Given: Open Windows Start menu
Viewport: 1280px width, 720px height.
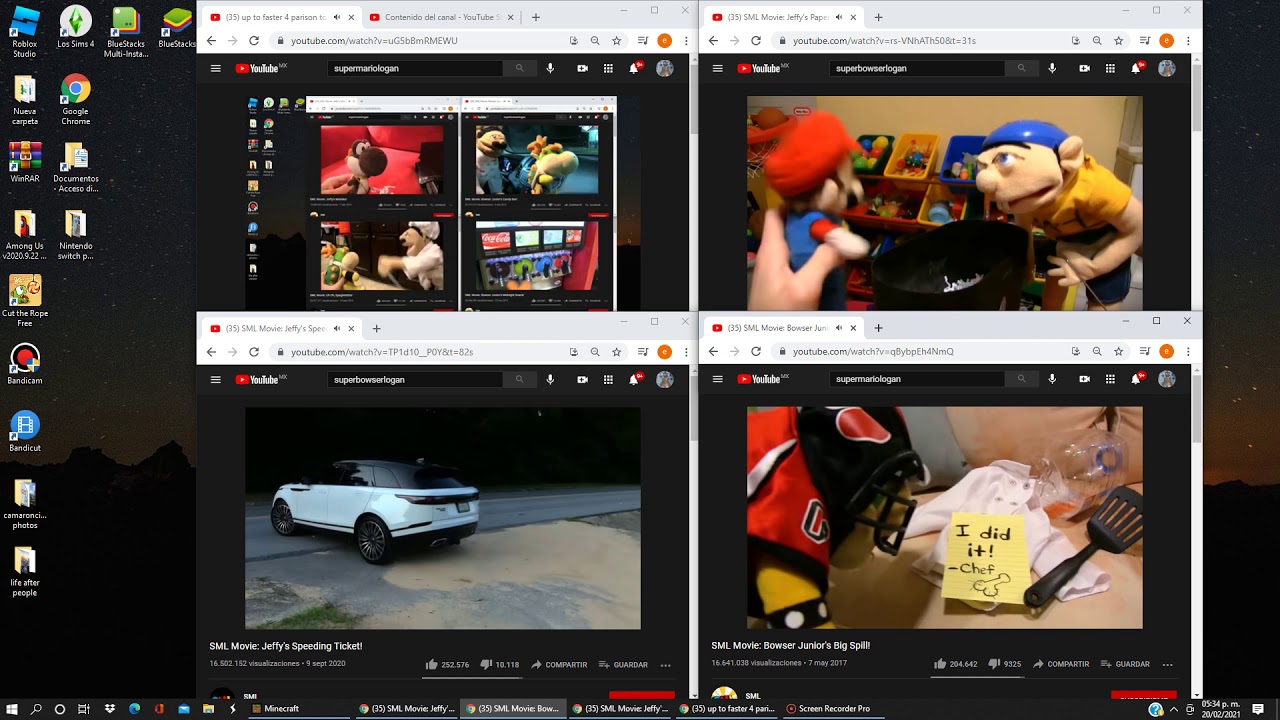Looking at the screenshot, I should pyautogui.click(x=12, y=709).
